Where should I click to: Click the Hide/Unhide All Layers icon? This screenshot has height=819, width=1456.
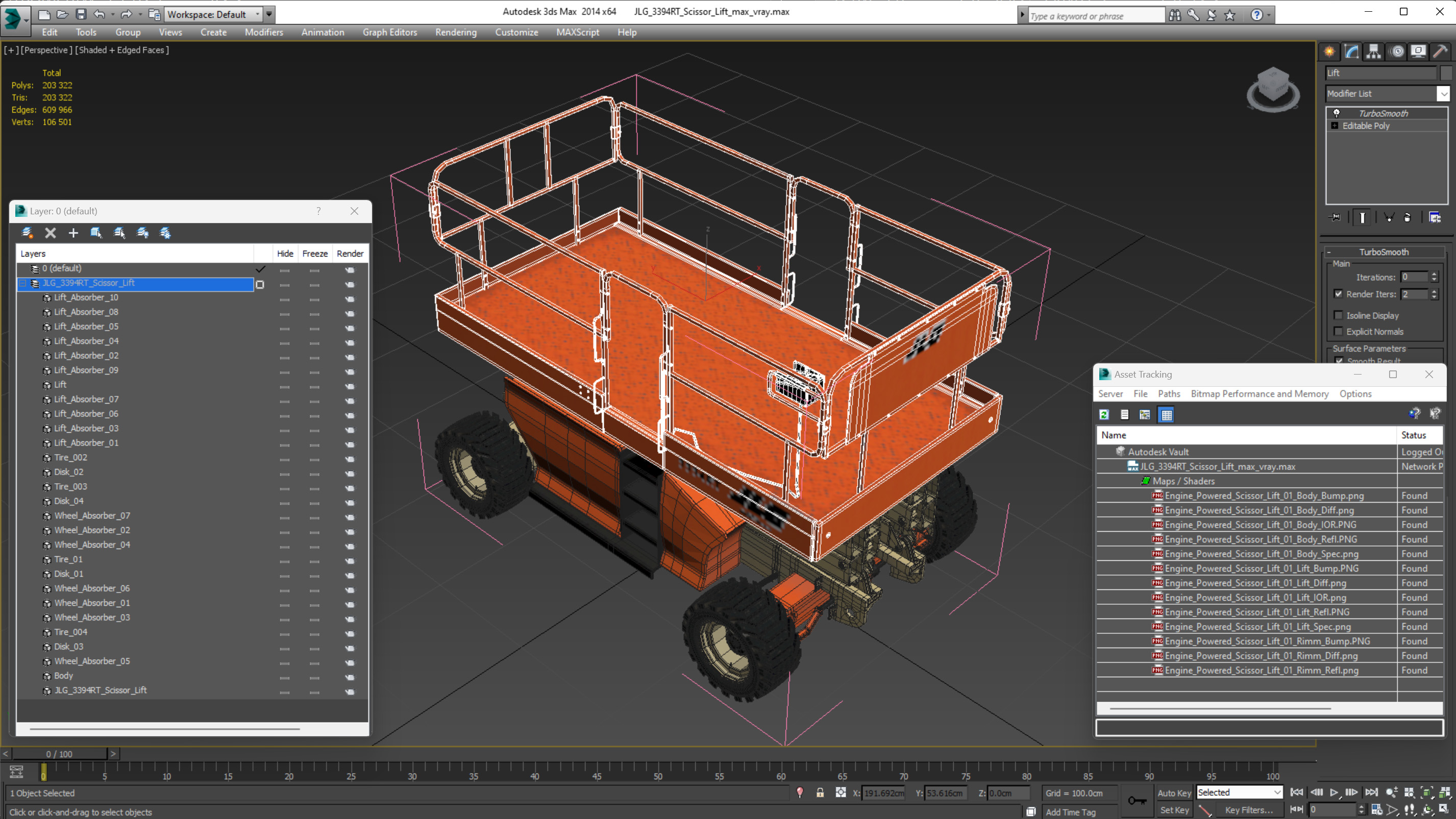coord(142,233)
